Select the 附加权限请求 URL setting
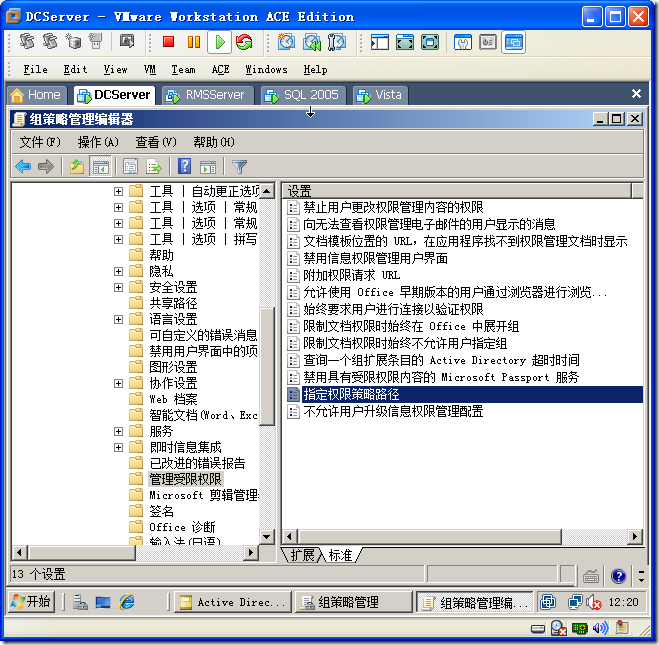 click(351, 275)
